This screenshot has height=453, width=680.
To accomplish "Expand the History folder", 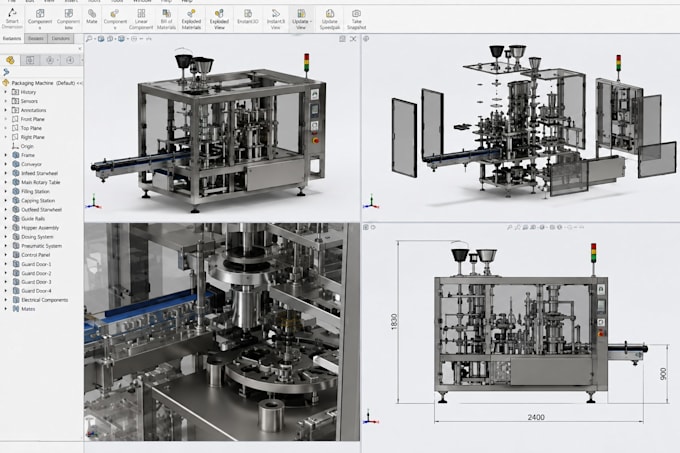I will point(6,92).
